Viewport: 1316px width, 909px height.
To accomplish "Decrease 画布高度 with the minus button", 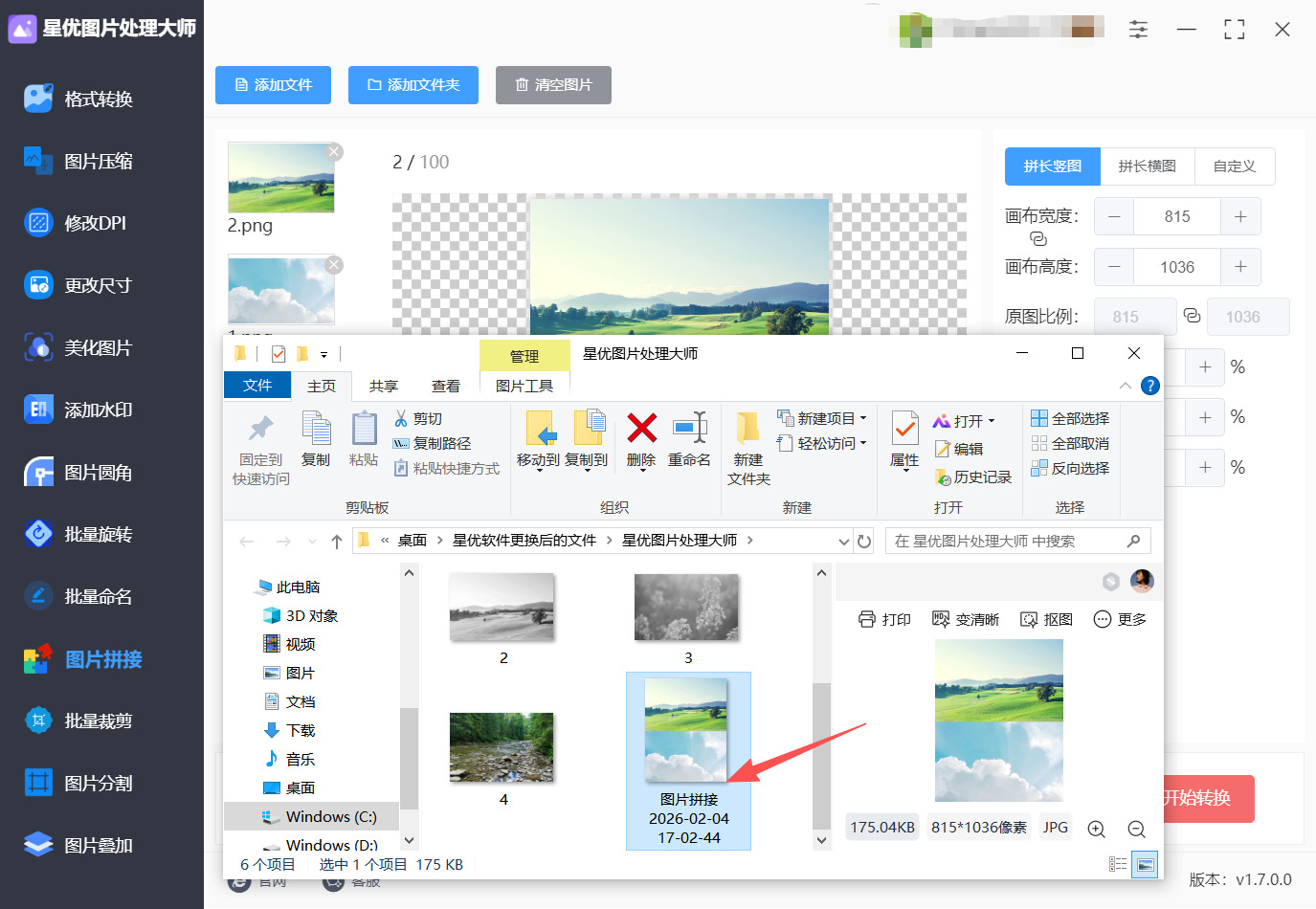I will coord(1114,267).
